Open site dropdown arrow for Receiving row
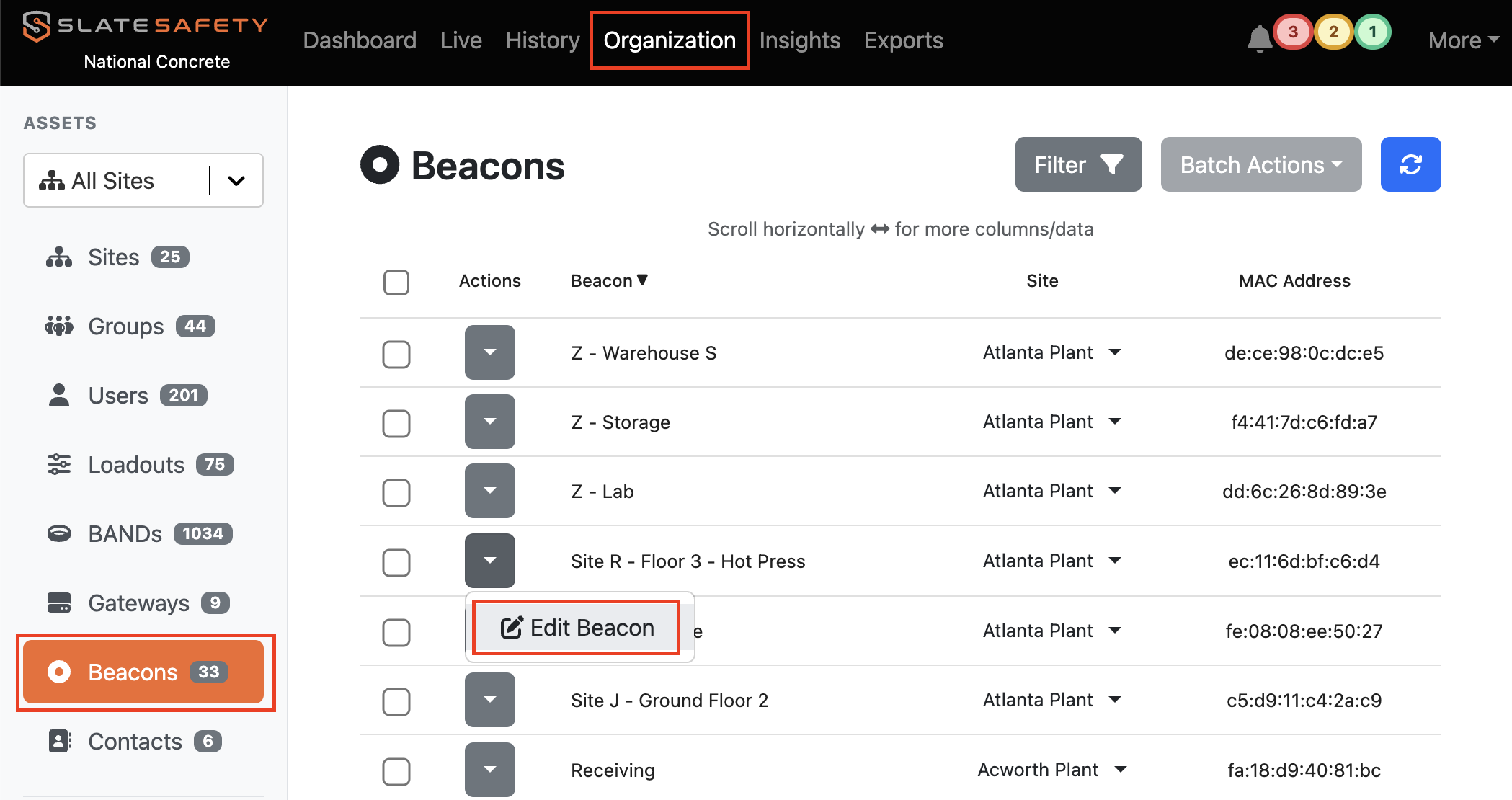This screenshot has height=800, width=1512. pyautogui.click(x=1121, y=769)
